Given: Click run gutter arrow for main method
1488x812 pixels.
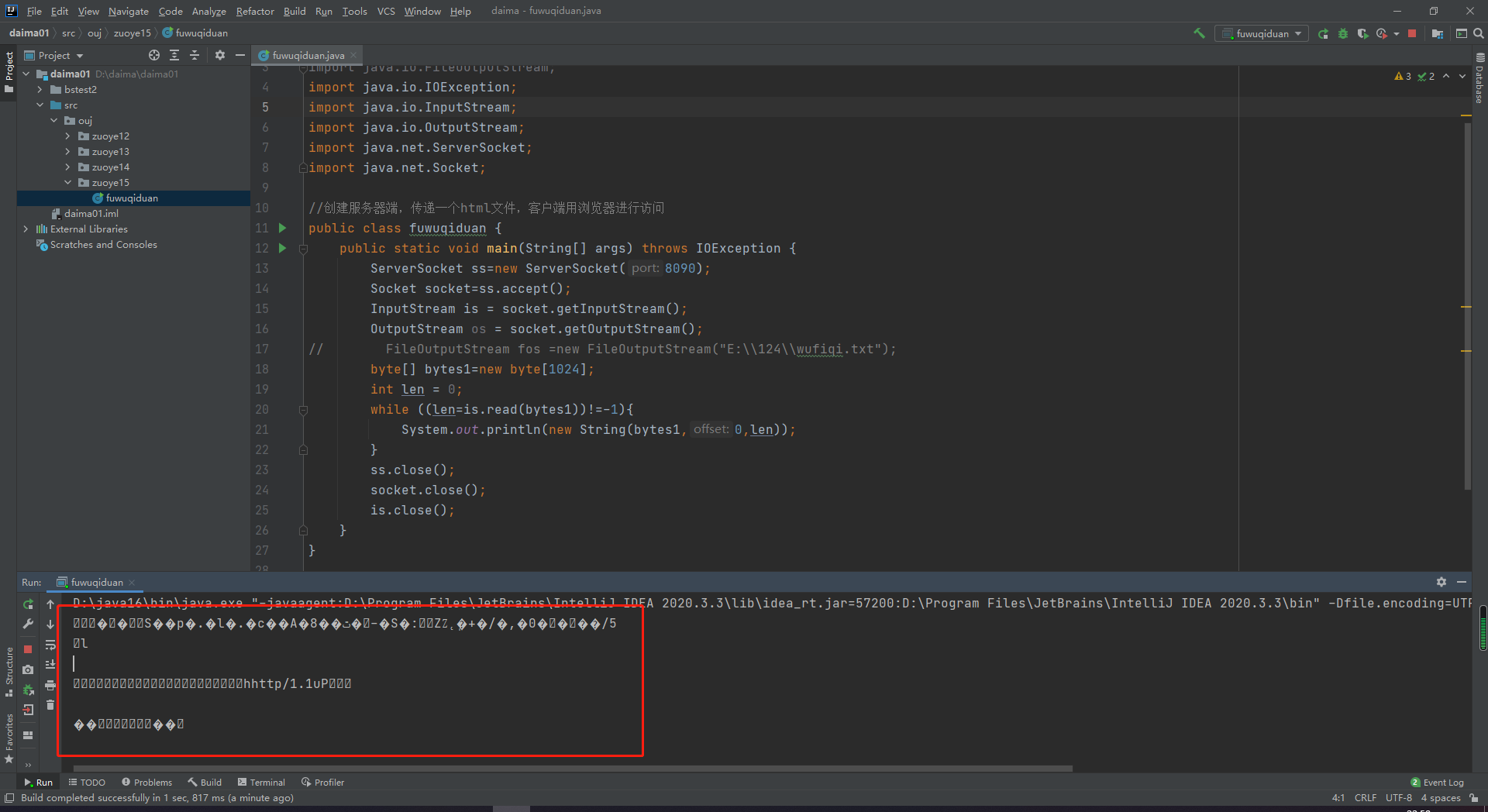Looking at the screenshot, I should [283, 248].
